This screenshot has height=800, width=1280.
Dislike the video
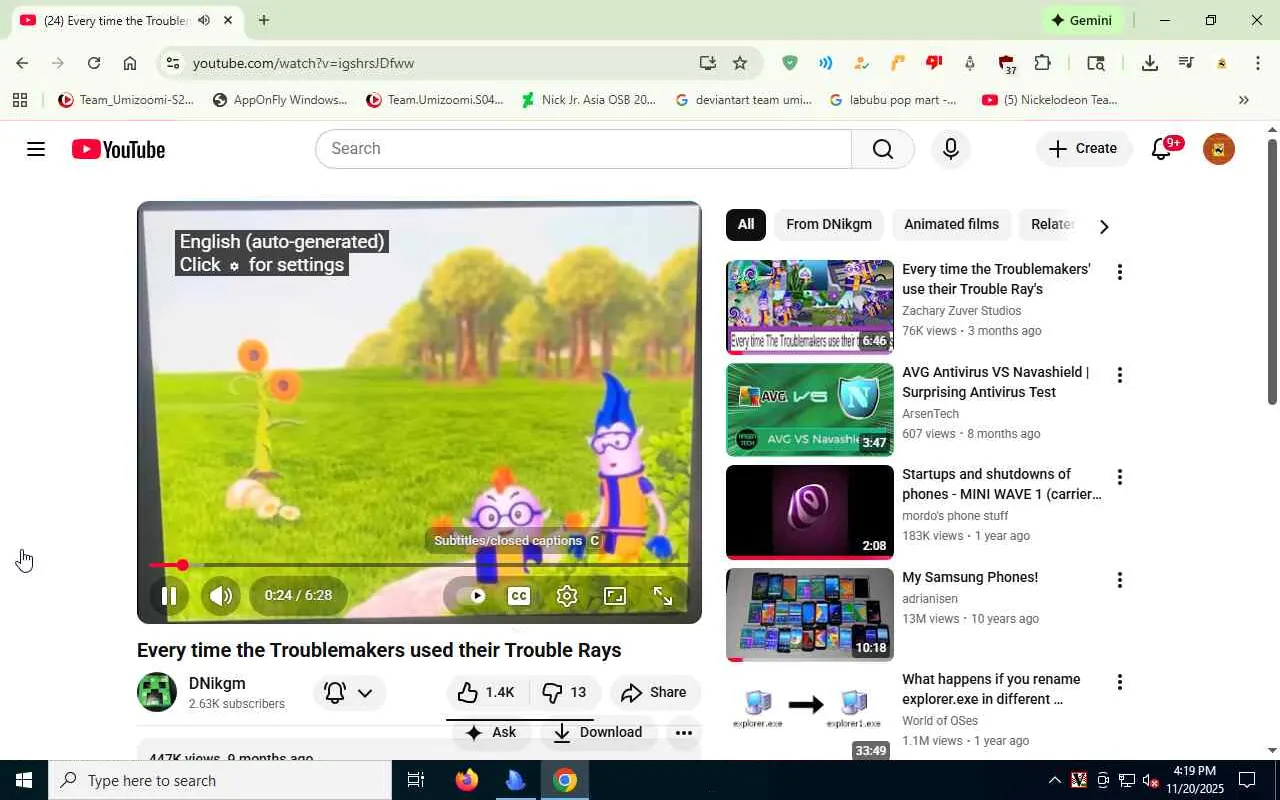pyautogui.click(x=564, y=692)
